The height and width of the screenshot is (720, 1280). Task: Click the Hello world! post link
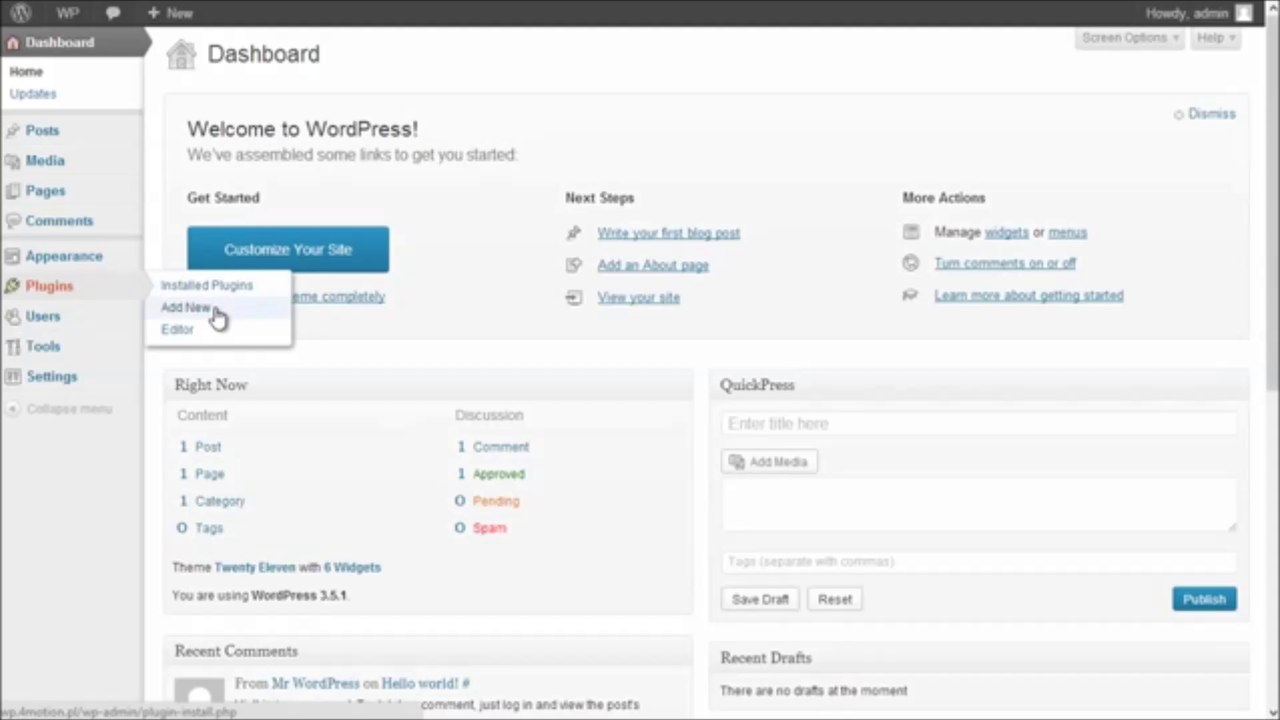[x=420, y=683]
